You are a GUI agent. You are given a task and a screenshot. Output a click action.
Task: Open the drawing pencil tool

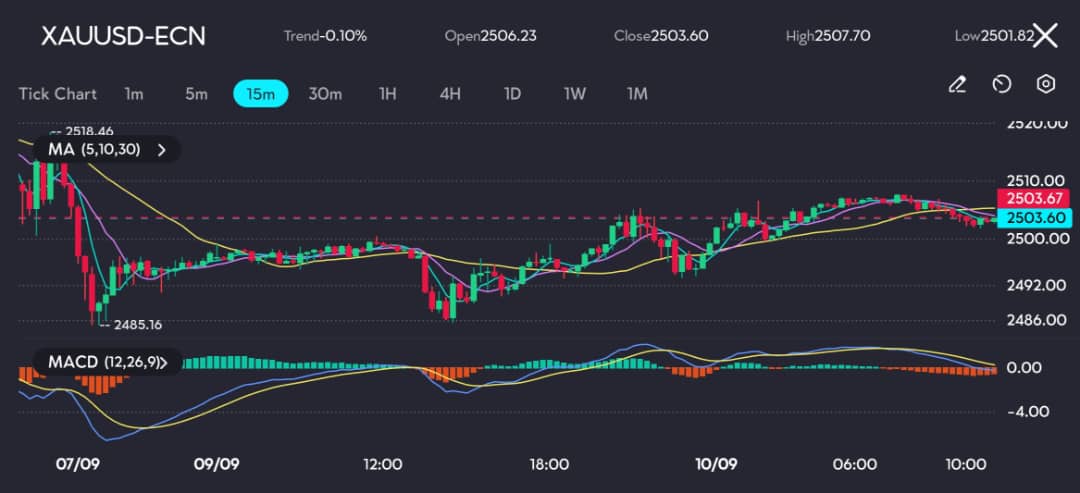957,85
